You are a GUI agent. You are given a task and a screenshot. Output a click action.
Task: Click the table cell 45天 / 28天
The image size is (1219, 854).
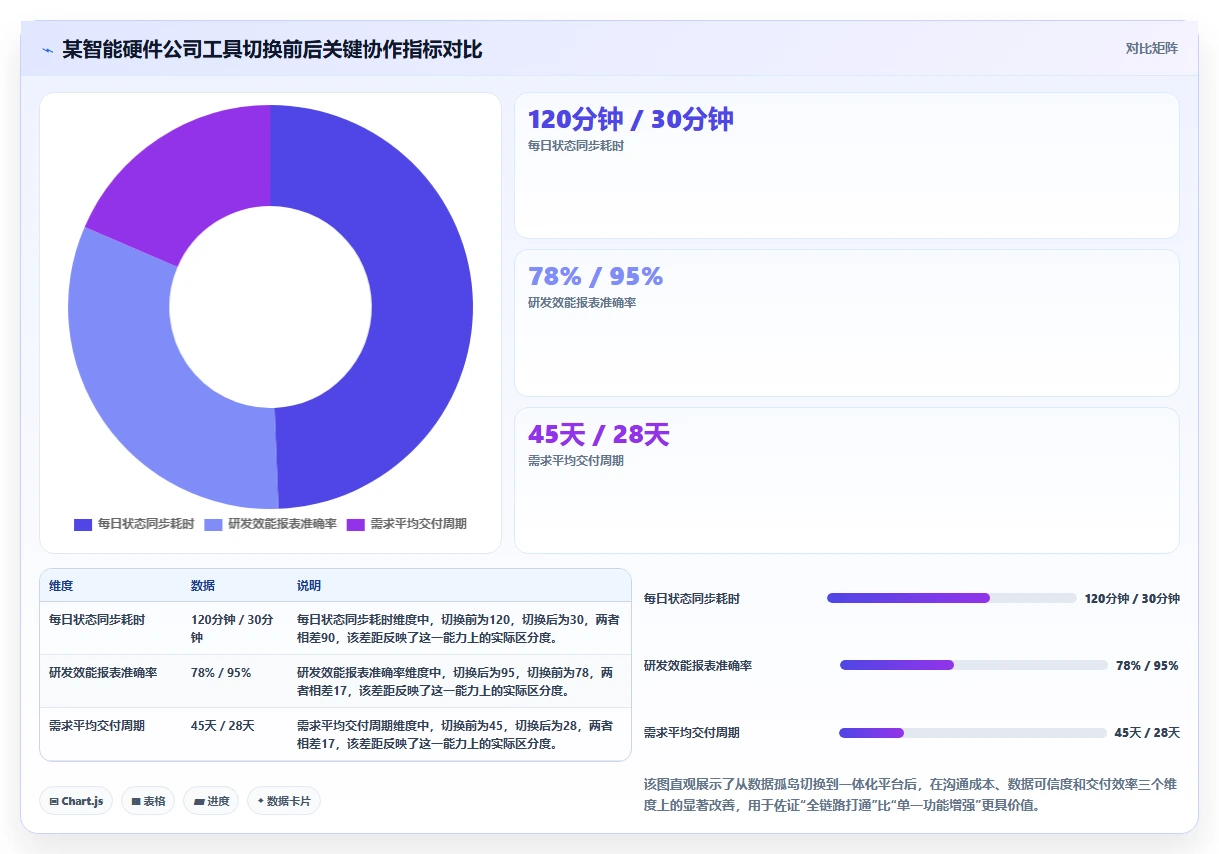[x=223, y=726]
